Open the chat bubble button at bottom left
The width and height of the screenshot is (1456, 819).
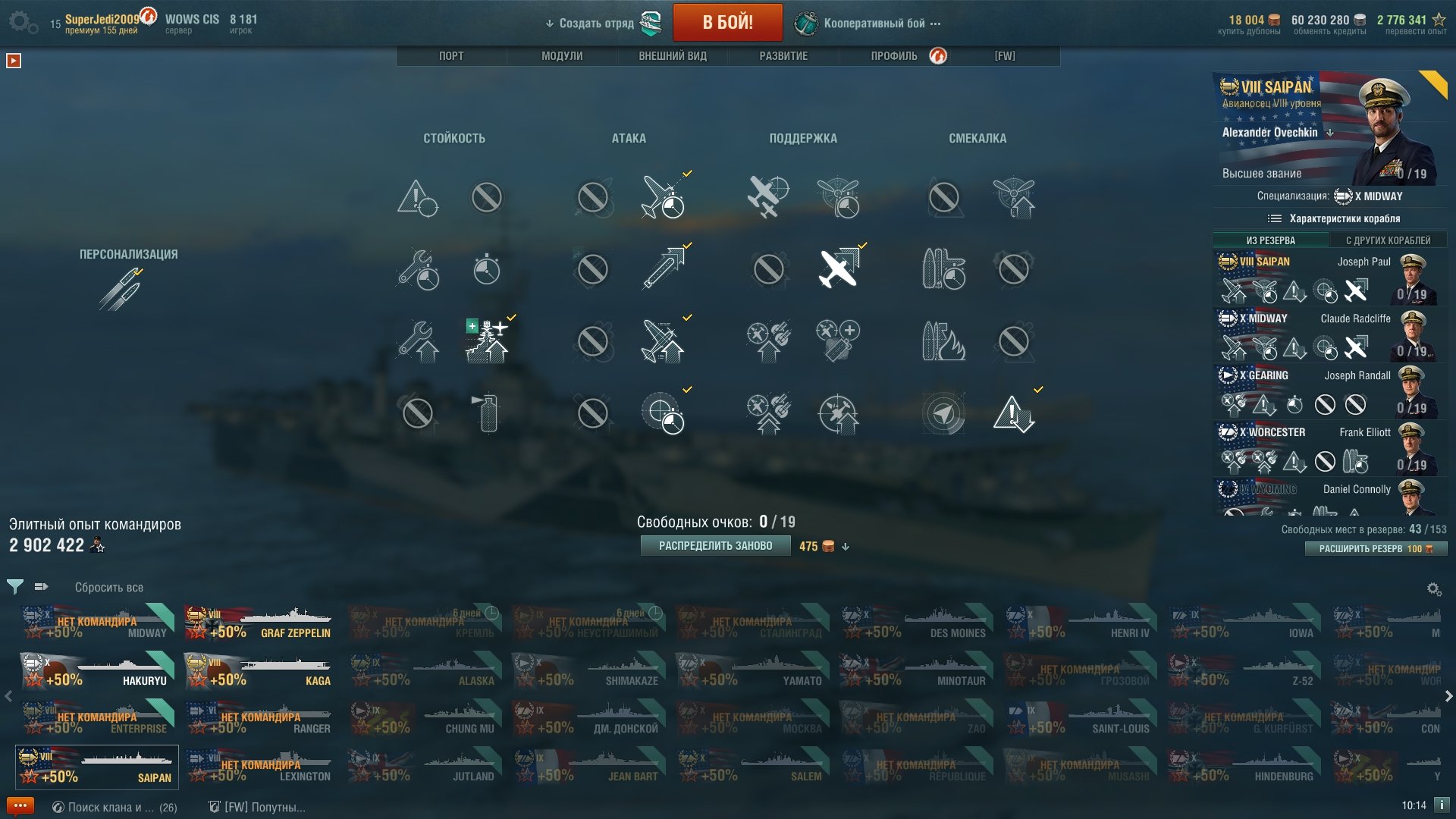(20, 806)
